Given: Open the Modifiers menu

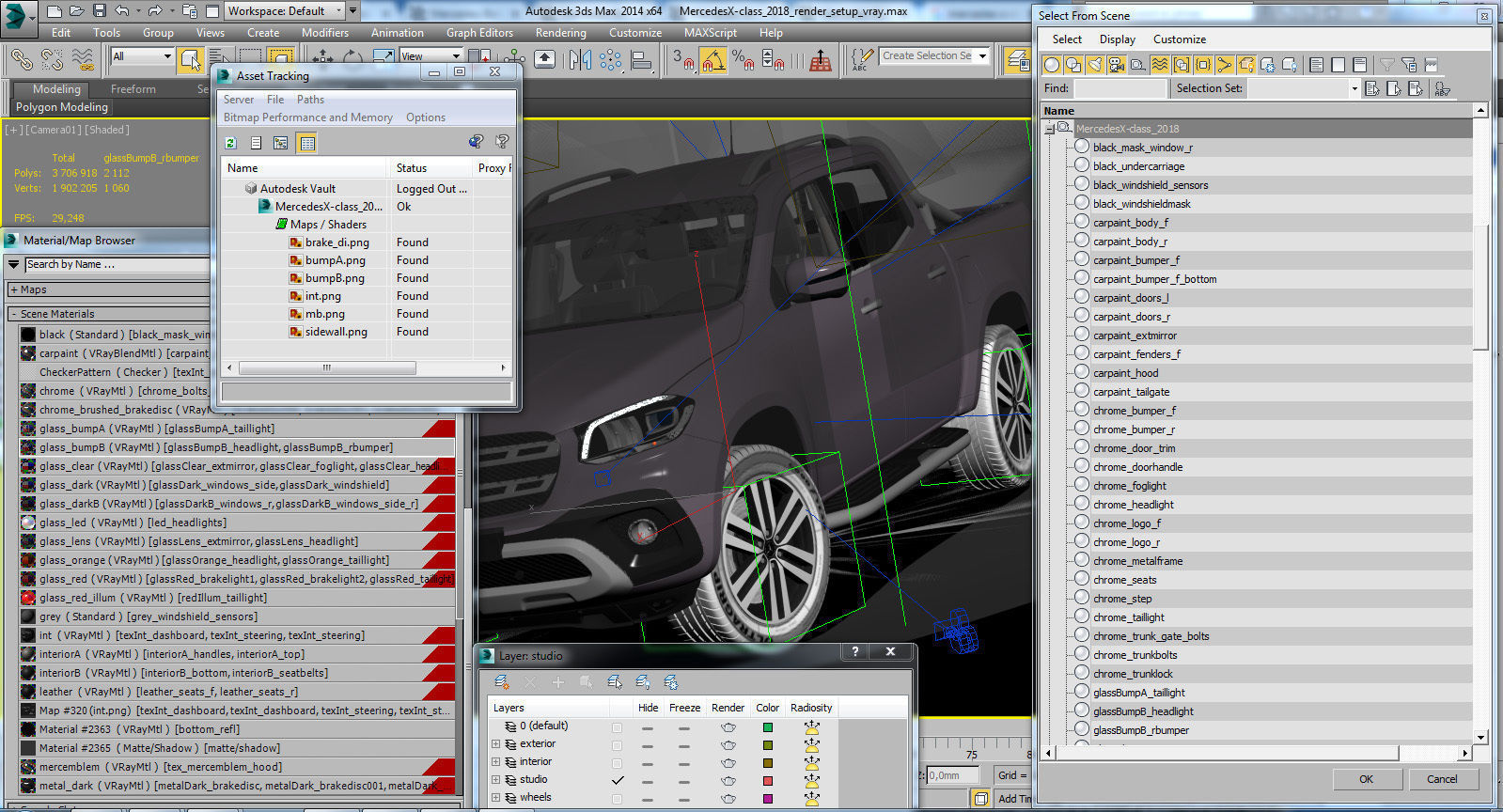Looking at the screenshot, I should coord(325,33).
